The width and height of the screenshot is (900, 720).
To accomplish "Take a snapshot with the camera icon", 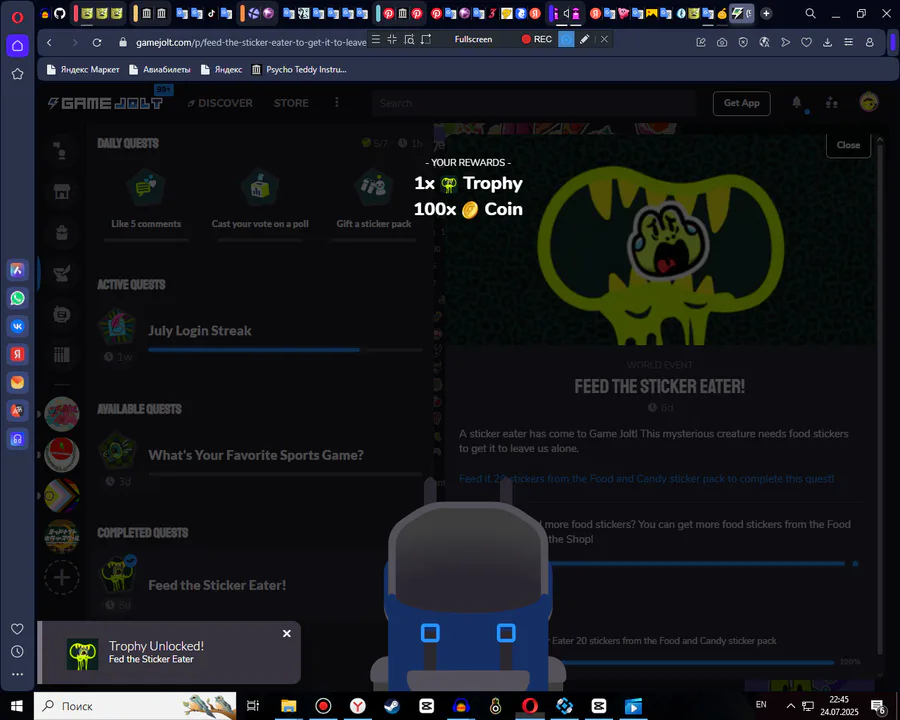I will click(722, 42).
